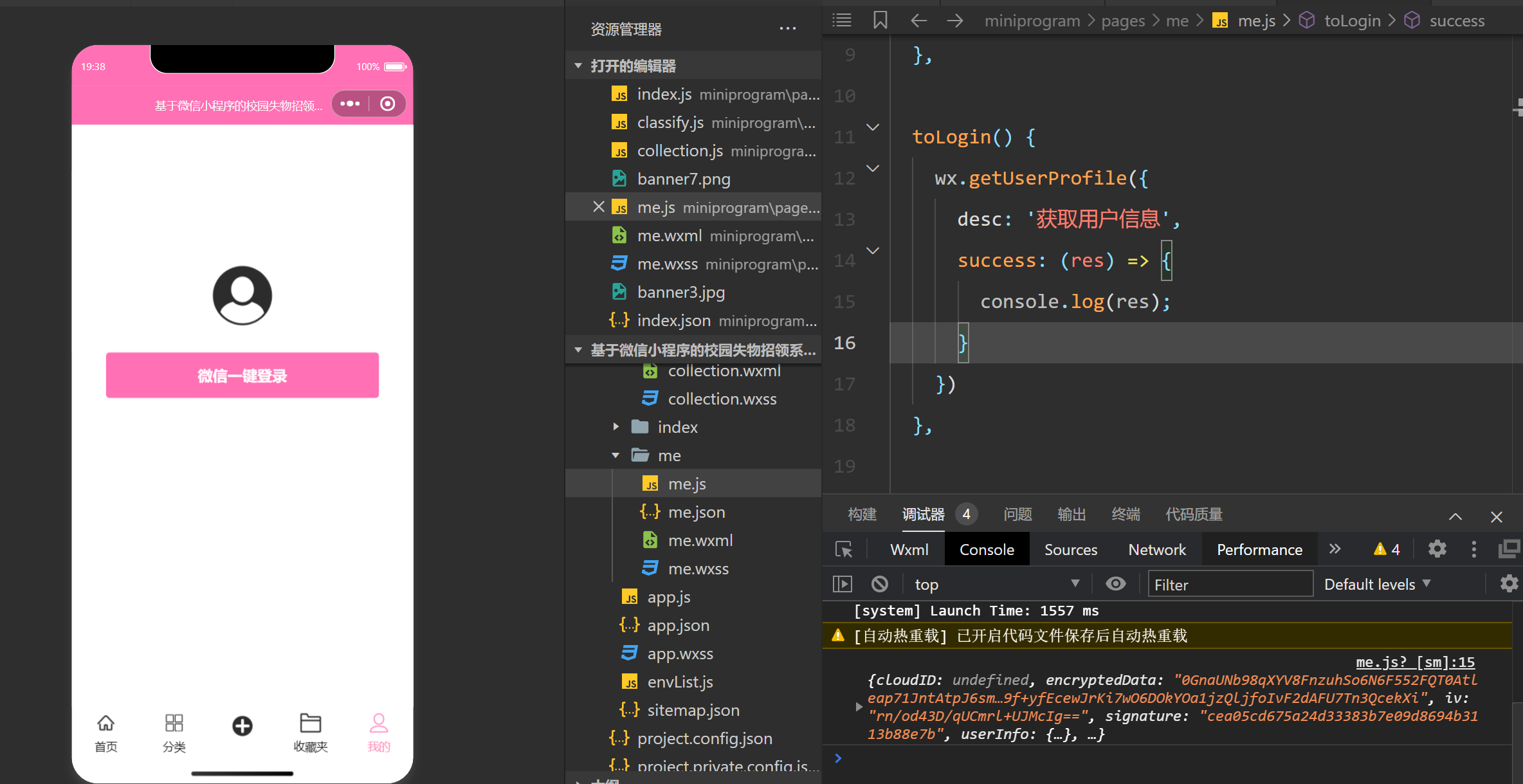The height and width of the screenshot is (784, 1523).
Task: Toggle the console sidebar panel icon
Action: pos(842,584)
